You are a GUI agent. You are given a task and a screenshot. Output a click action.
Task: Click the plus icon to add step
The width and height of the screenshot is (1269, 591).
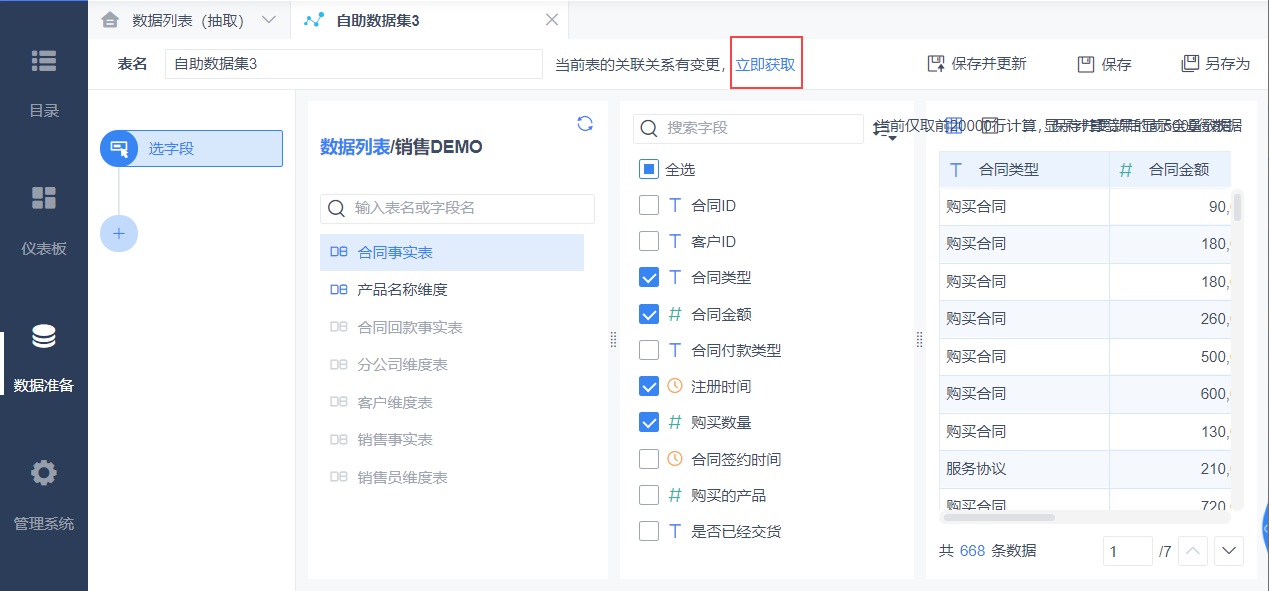pyautogui.click(x=119, y=233)
